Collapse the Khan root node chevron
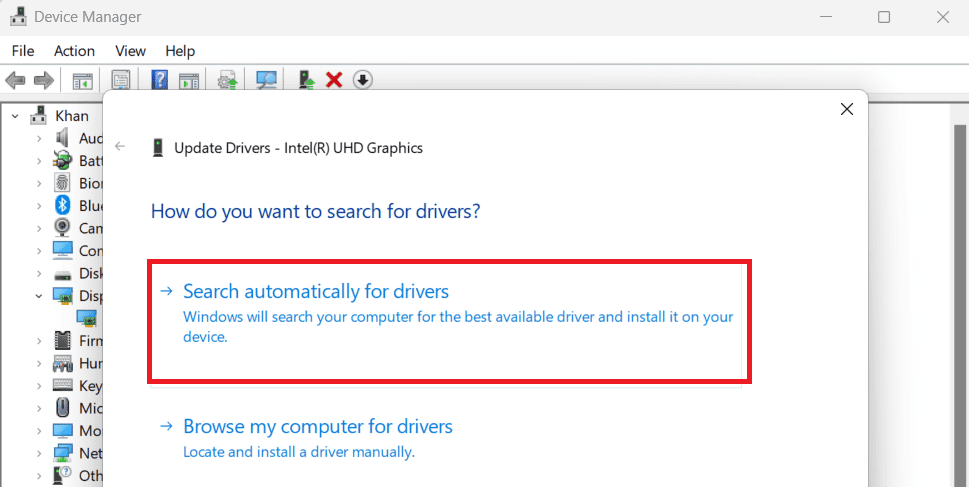 pyautogui.click(x=15, y=116)
